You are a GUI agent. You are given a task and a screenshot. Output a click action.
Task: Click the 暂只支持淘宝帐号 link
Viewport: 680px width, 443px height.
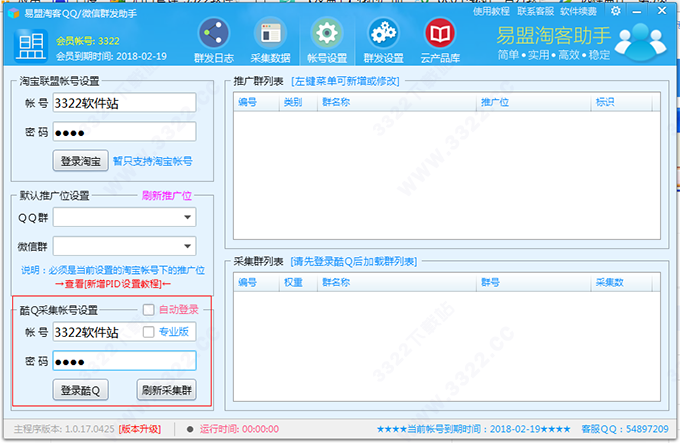coord(153,161)
